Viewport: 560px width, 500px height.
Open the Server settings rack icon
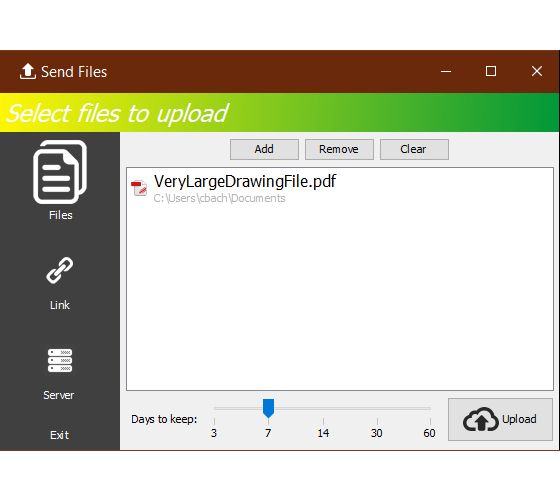click(60, 360)
